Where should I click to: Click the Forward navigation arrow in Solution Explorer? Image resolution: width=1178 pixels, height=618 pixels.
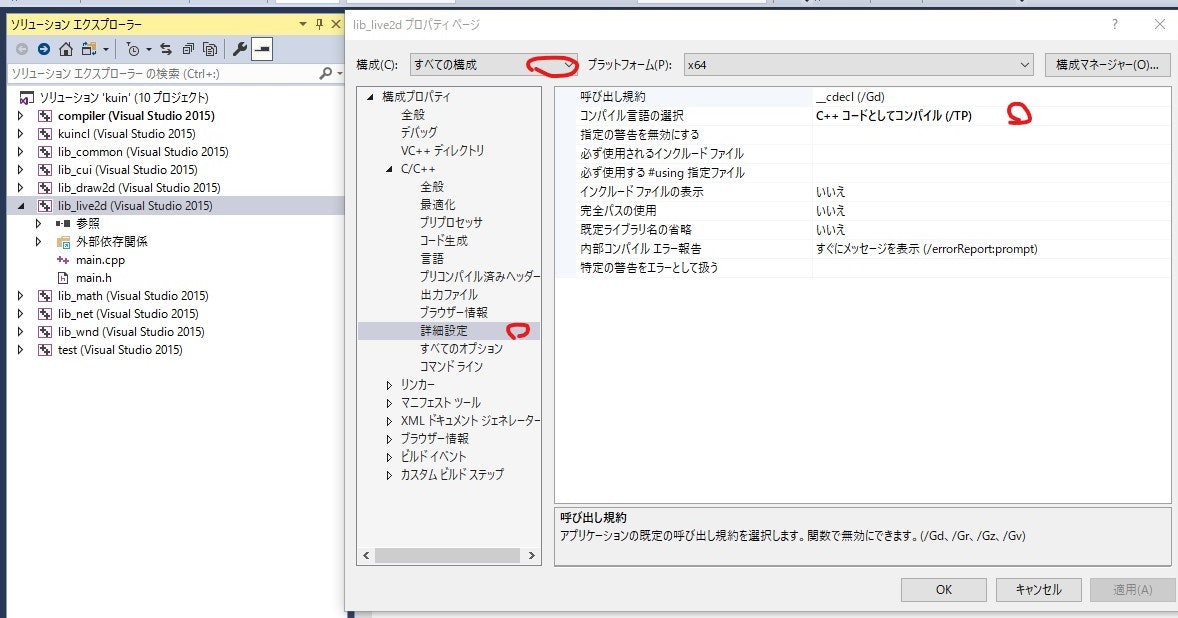click(x=44, y=50)
